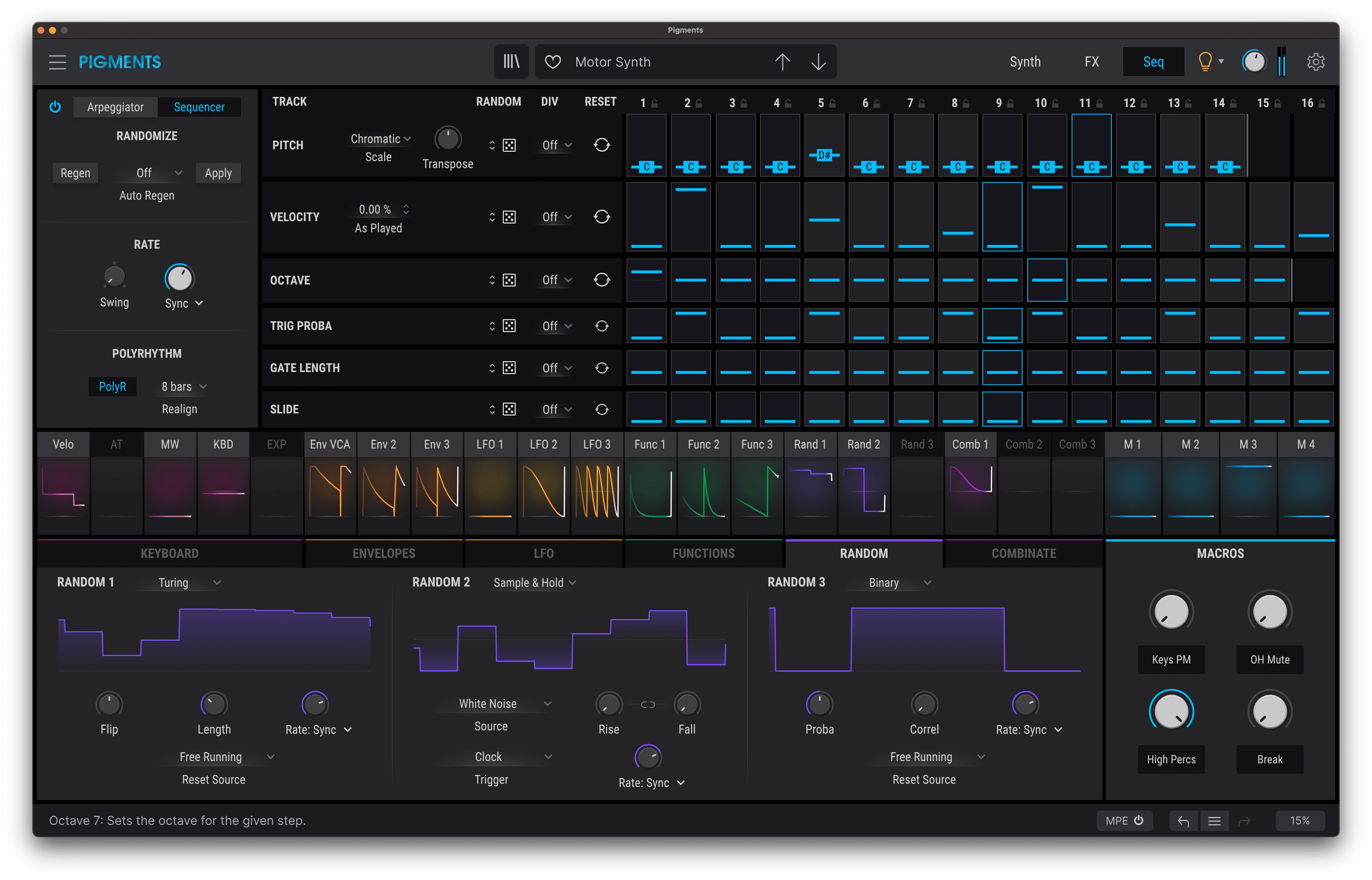Randomize the Velocity track with dice icon
The width and height of the screenshot is (1372, 880).
(509, 217)
